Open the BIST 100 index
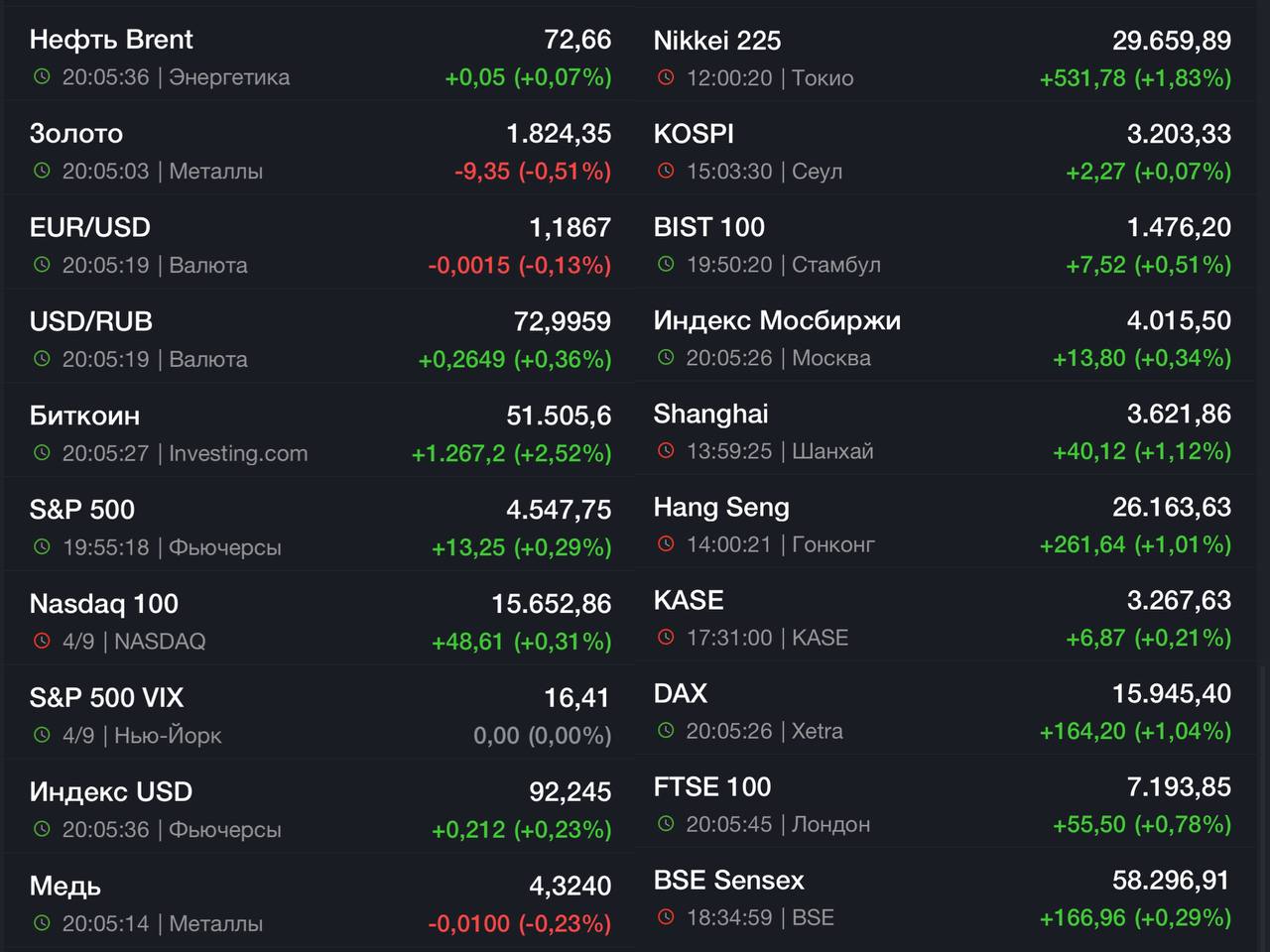Viewport: 1270px width, 952px height. point(709,227)
